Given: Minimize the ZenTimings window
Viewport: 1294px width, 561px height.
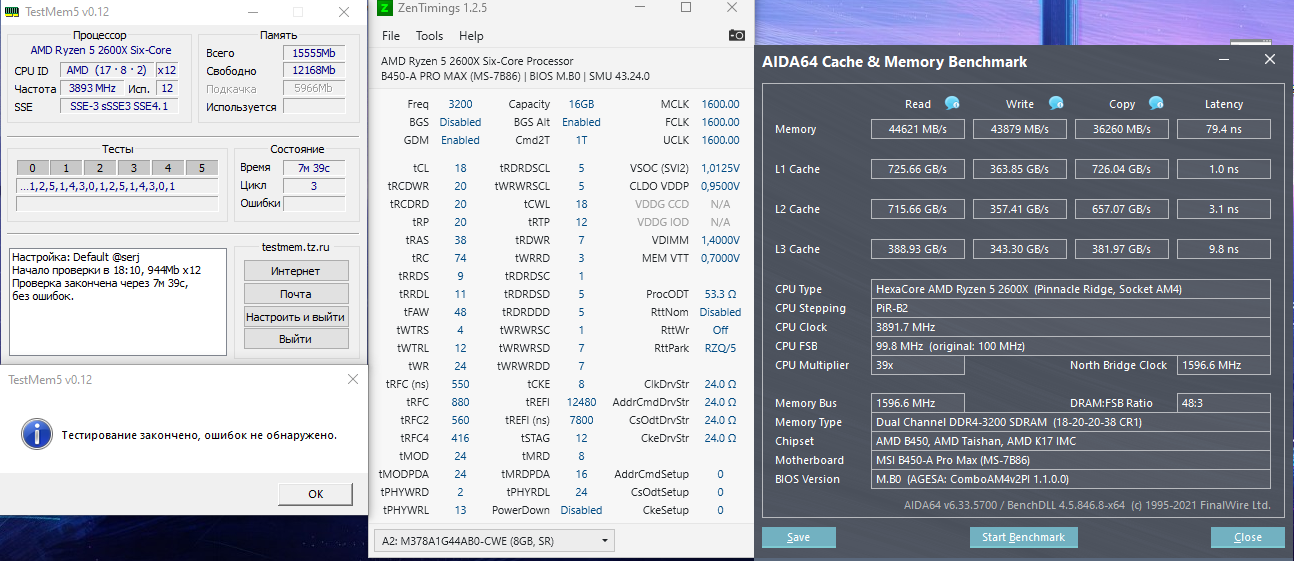Looking at the screenshot, I should [x=642, y=8].
